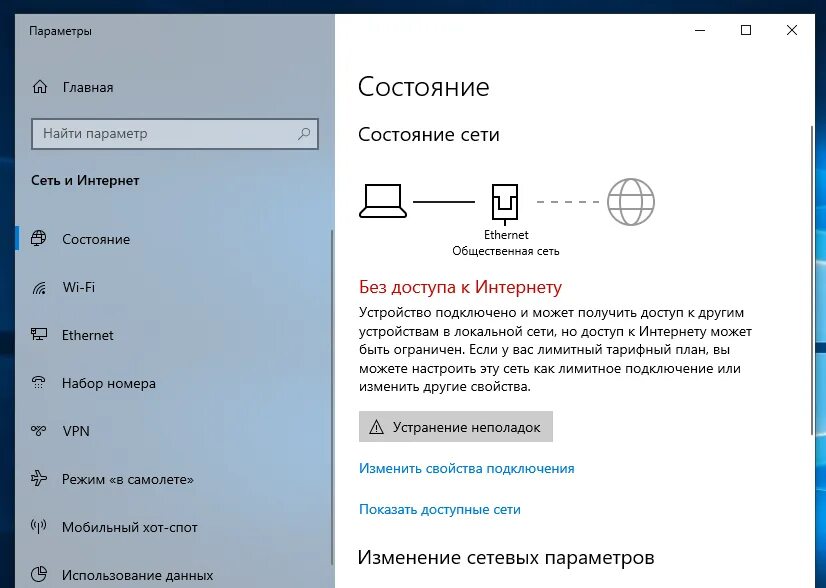Open VPN settings label

click(x=76, y=431)
